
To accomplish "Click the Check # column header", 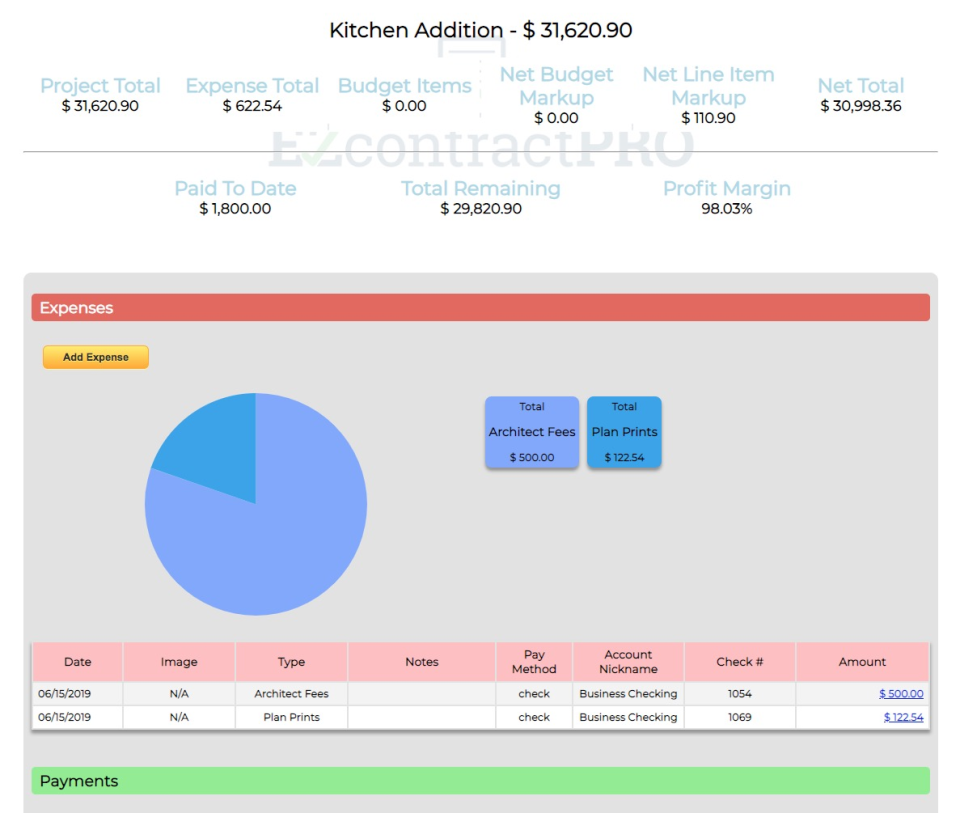I will pos(740,662).
